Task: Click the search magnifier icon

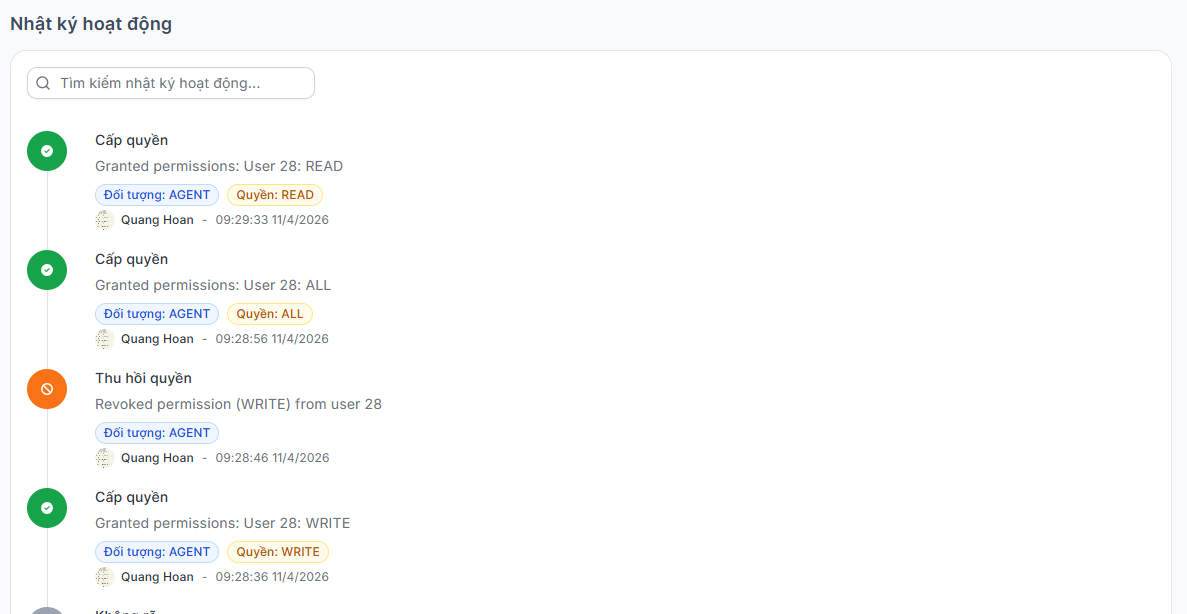Action: tap(43, 83)
